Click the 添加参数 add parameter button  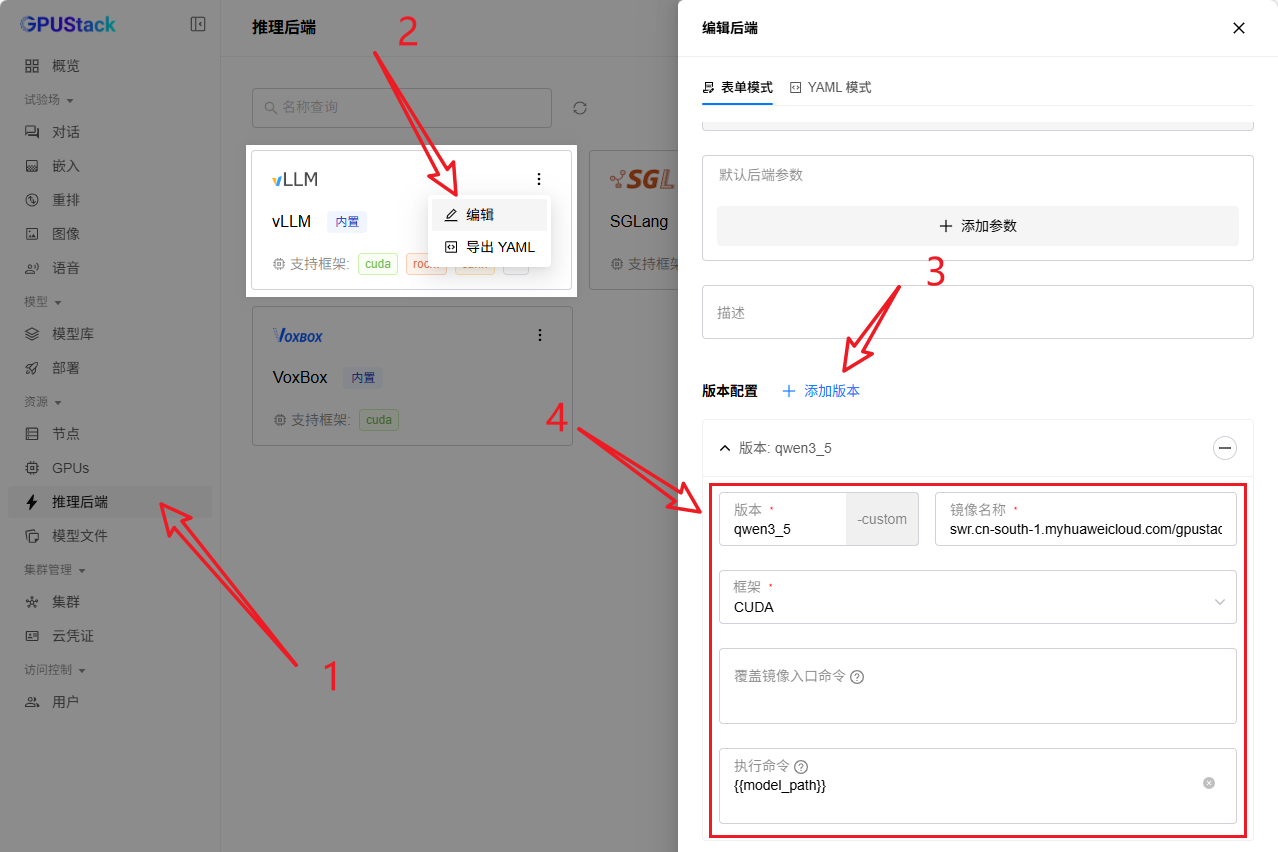tap(977, 226)
